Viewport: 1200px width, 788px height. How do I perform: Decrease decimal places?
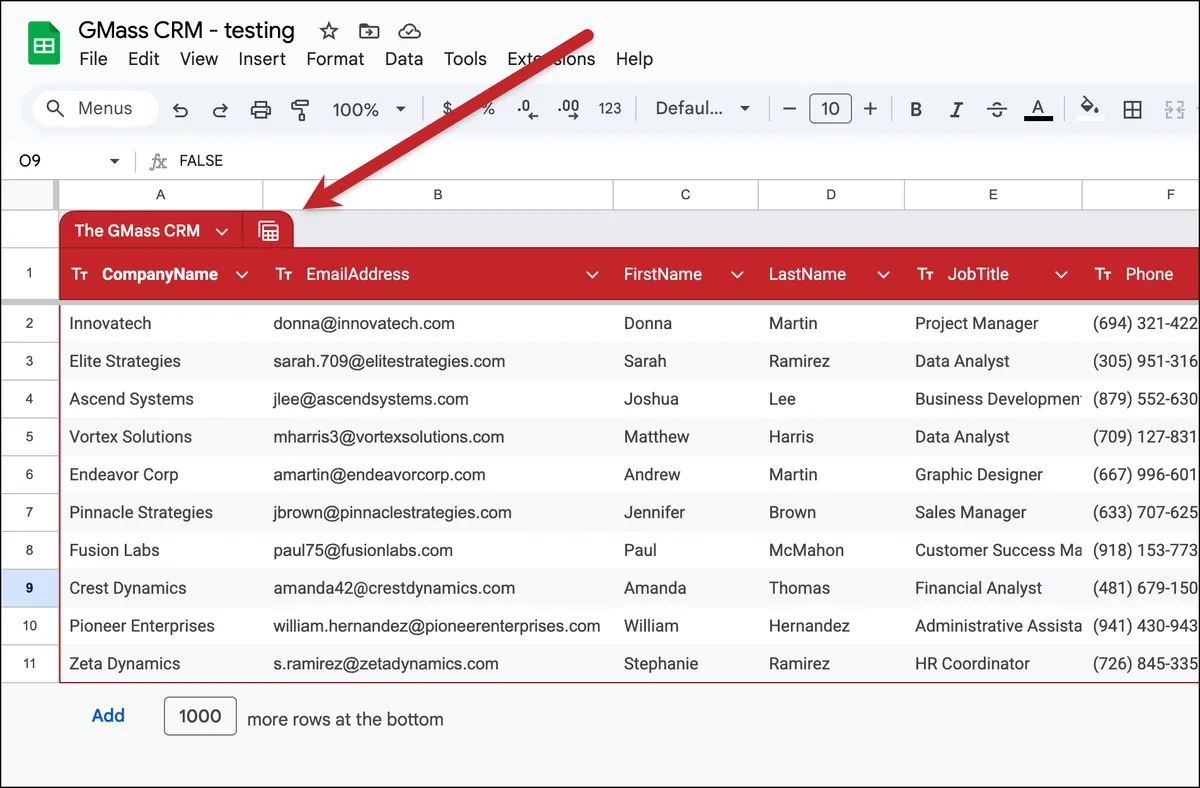click(528, 109)
